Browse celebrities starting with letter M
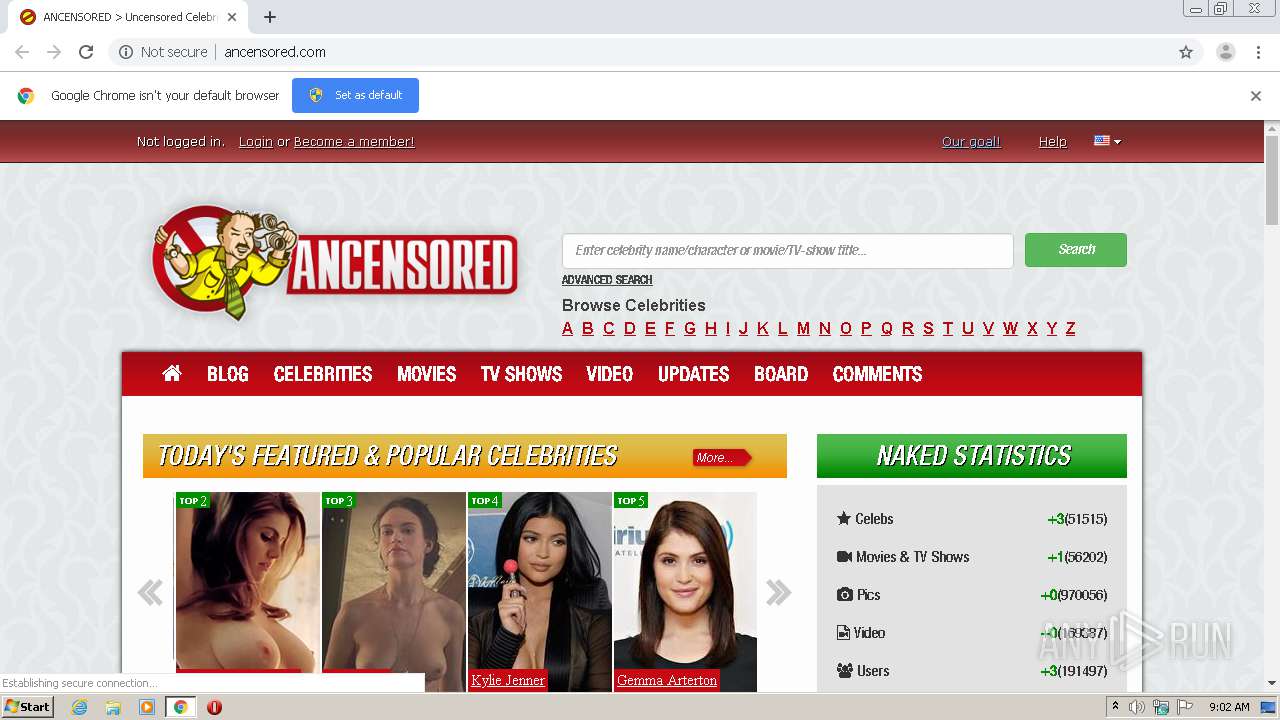 803,328
